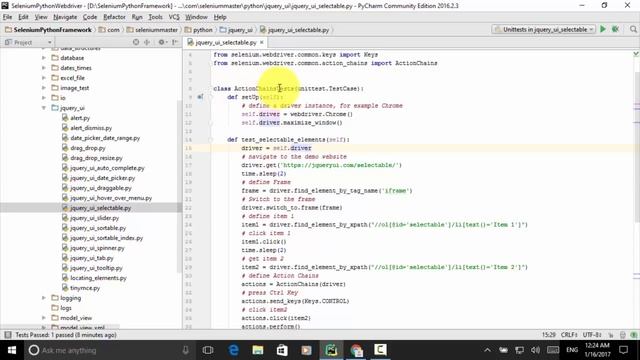Click UTF-8 encoding in status bar
The height and width of the screenshot is (360, 640).
pyautogui.click(x=592, y=335)
